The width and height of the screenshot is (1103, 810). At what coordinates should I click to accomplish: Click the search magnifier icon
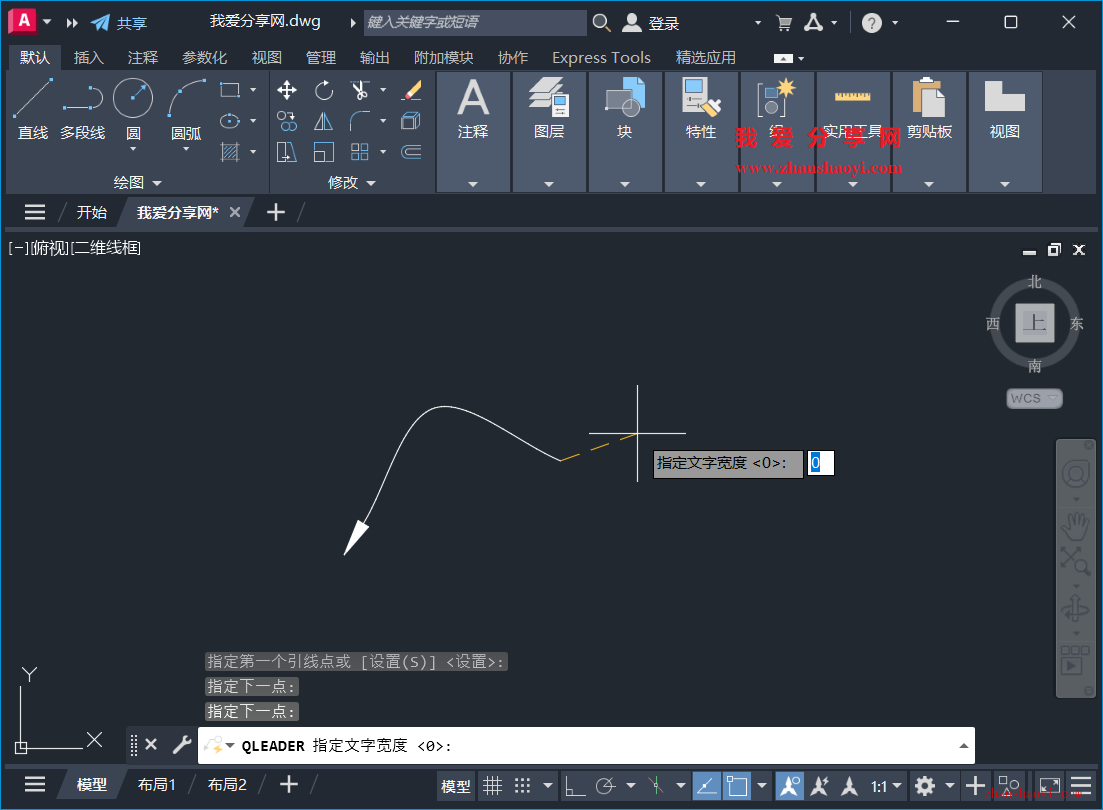click(601, 23)
